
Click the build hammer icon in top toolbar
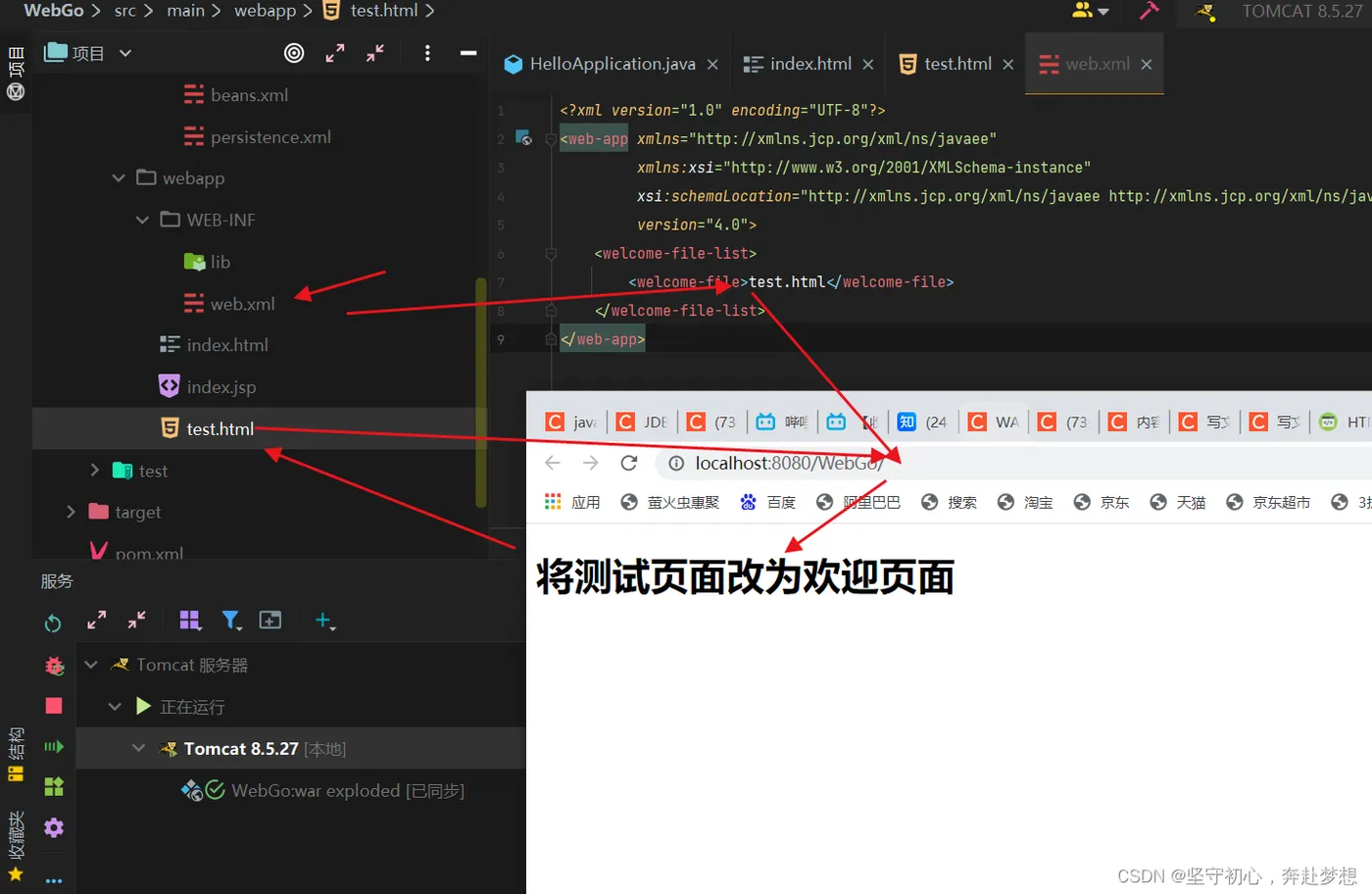[1149, 11]
